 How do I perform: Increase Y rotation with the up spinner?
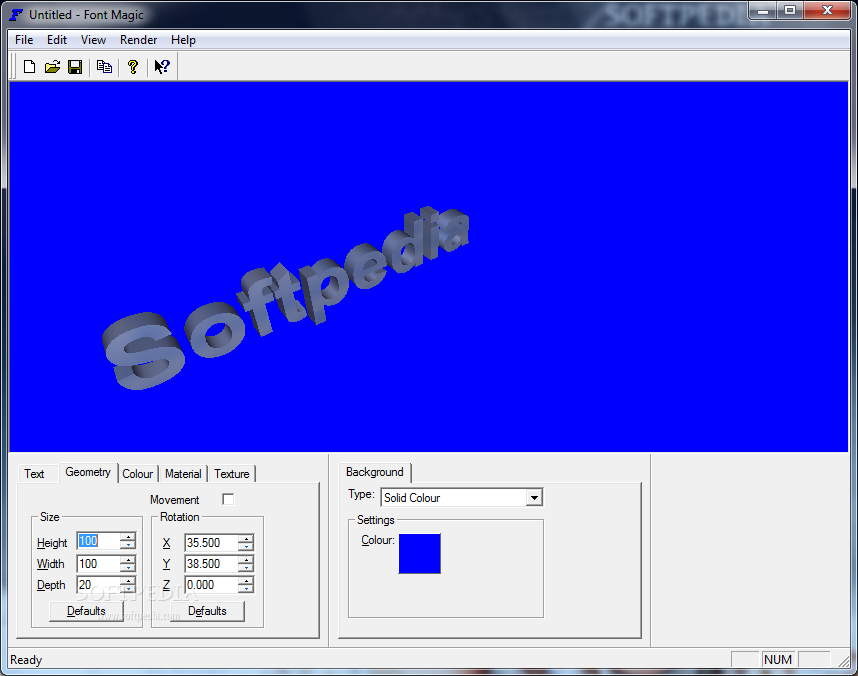pos(246,559)
